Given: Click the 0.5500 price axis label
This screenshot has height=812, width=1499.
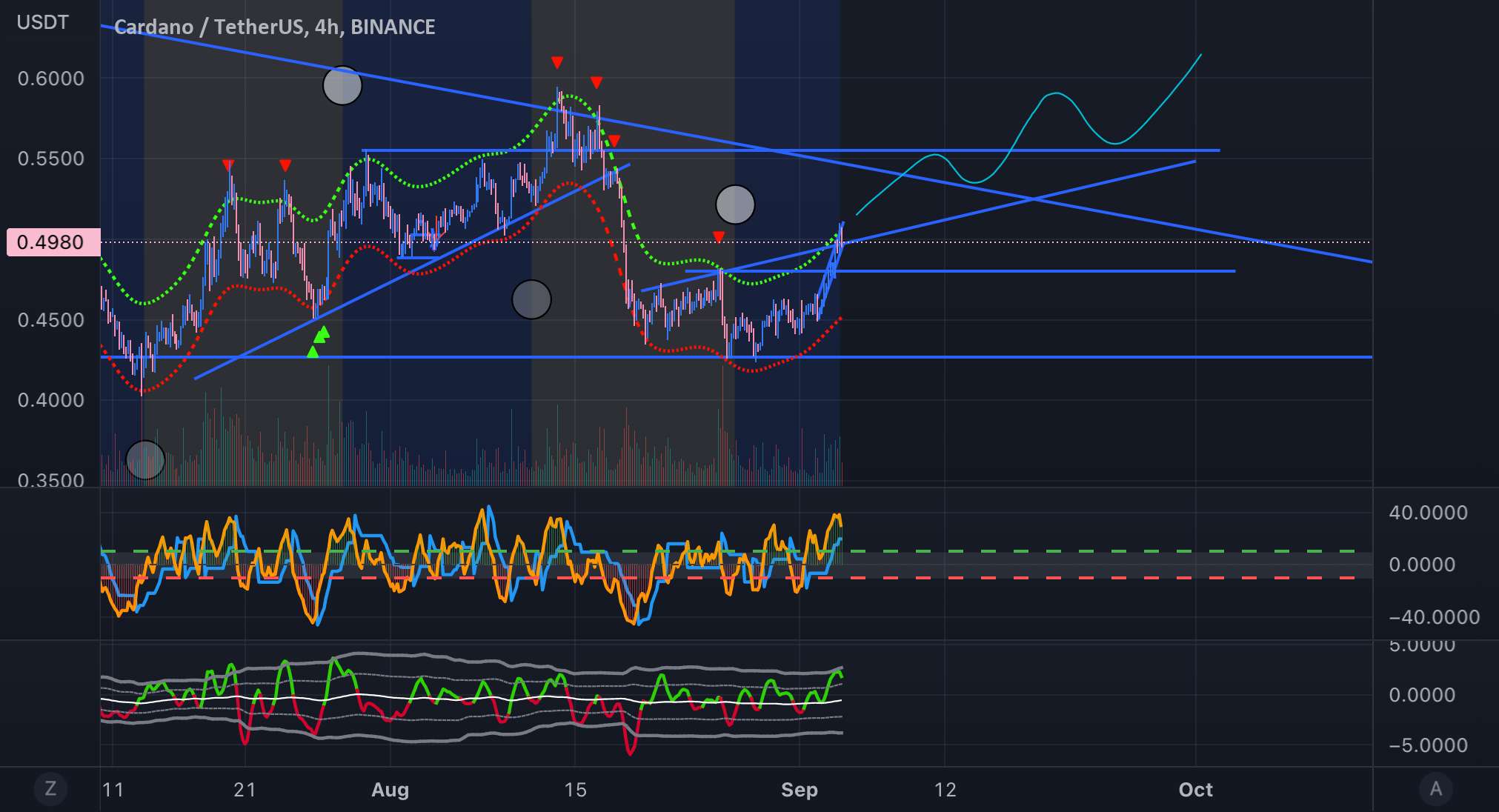Looking at the screenshot, I should click(51, 159).
